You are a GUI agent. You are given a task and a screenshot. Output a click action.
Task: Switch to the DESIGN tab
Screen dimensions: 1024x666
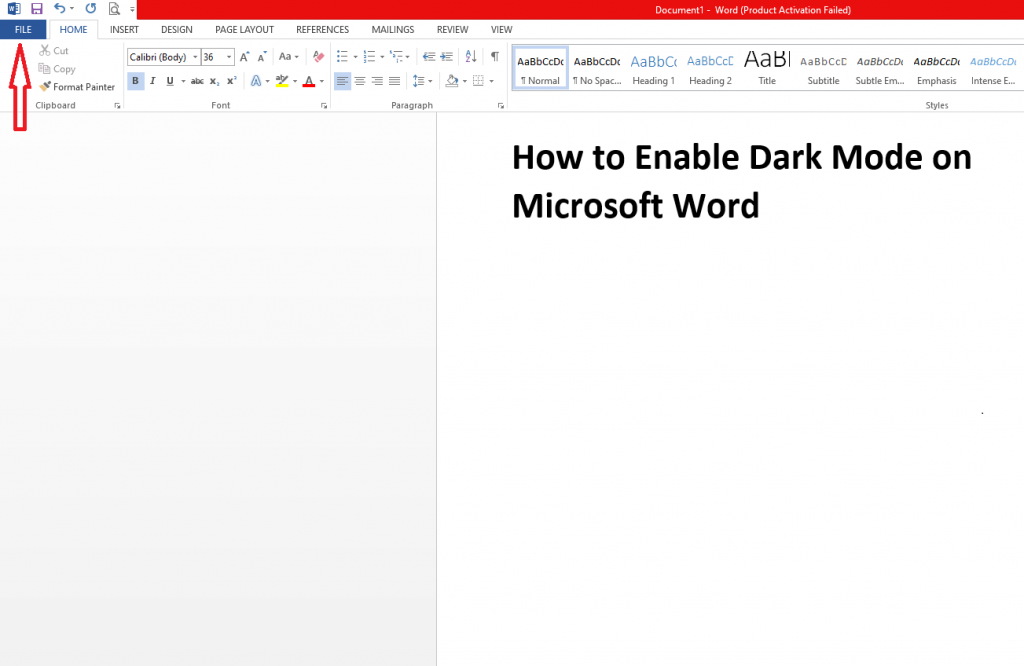click(x=176, y=29)
